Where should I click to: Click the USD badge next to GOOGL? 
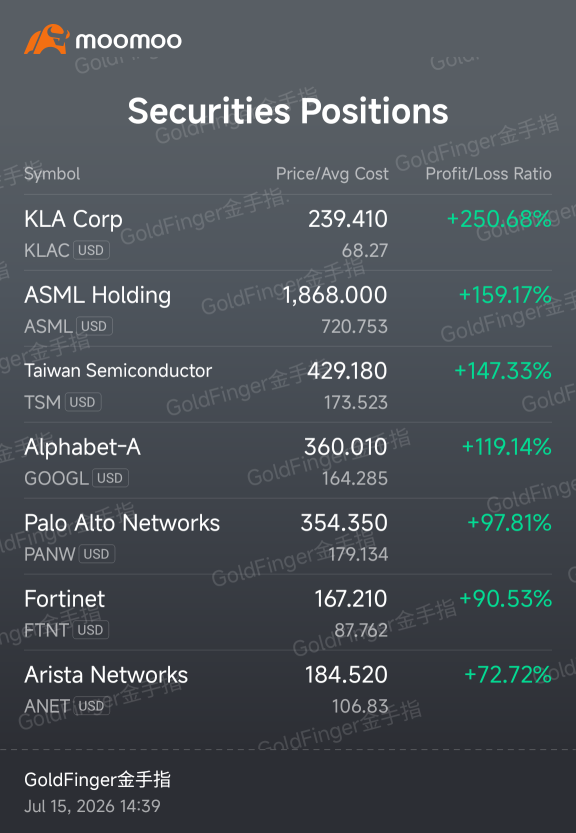111,478
